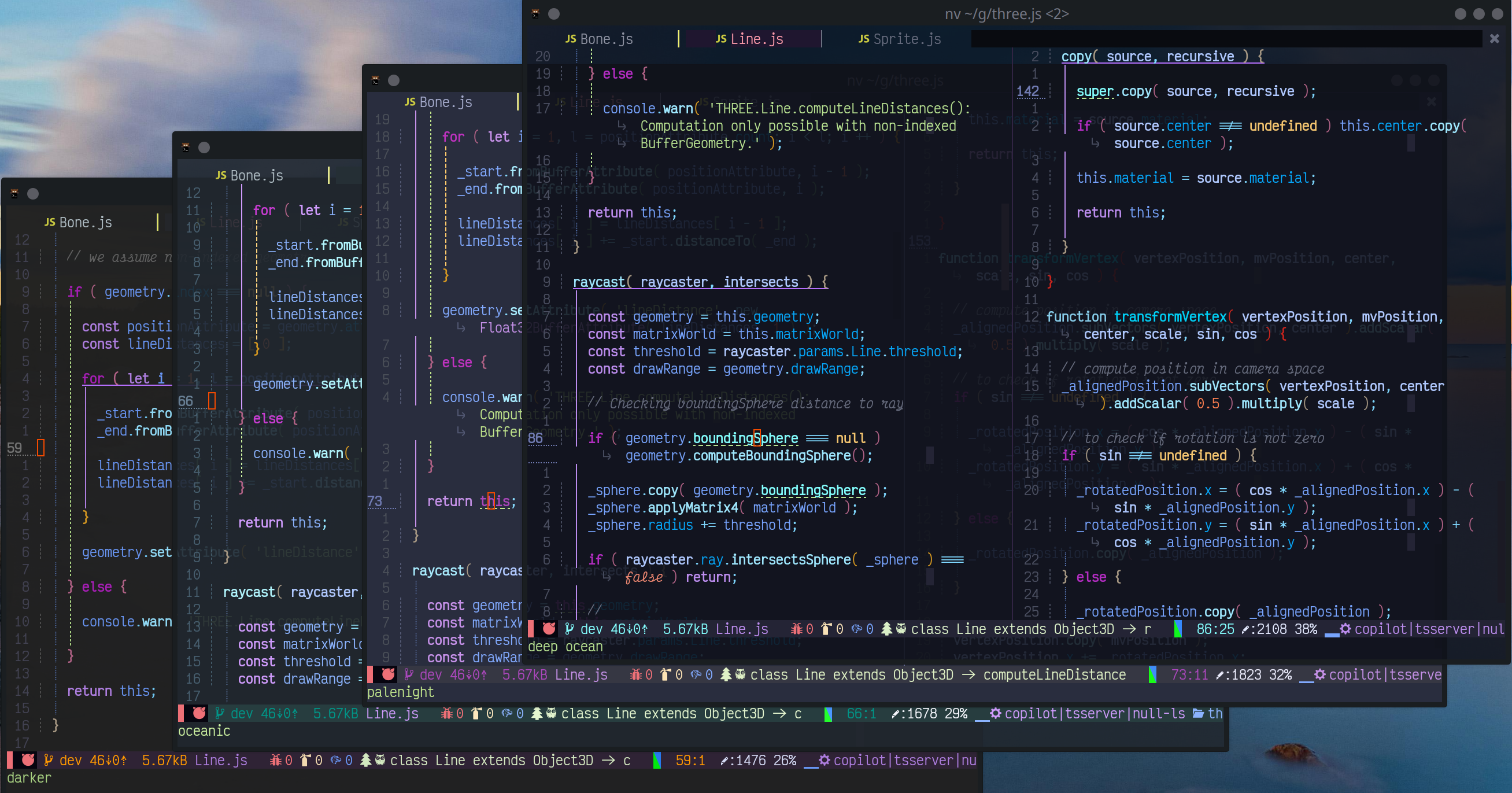Viewport: 1512px width, 793px height.
Task: Click the 66:1 position in oceanic statusline
Action: tap(861, 713)
